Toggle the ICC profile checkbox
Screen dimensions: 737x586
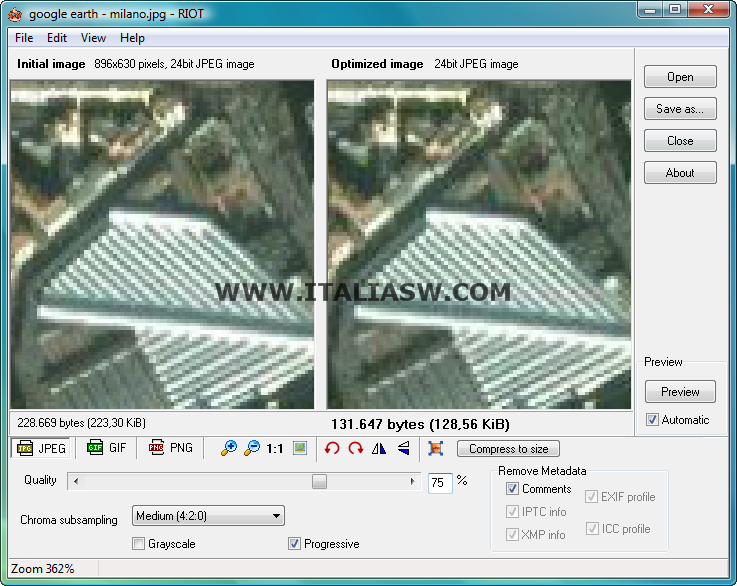pyautogui.click(x=592, y=528)
